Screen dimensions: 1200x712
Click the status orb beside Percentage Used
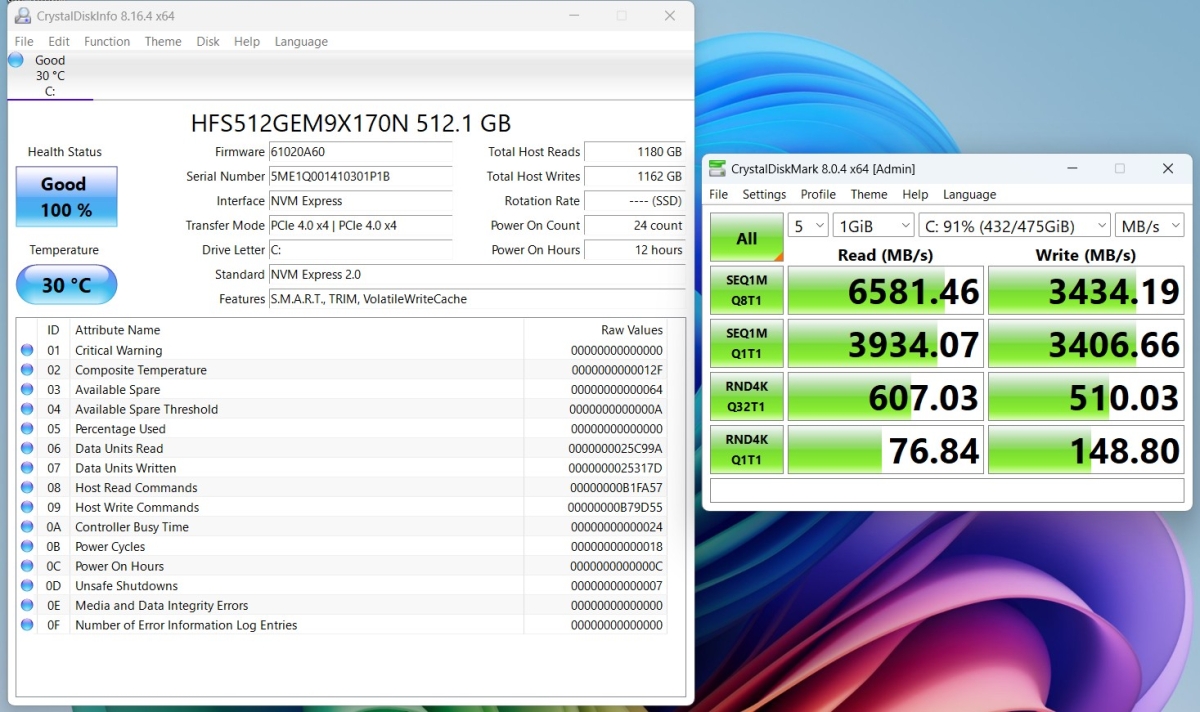27,429
